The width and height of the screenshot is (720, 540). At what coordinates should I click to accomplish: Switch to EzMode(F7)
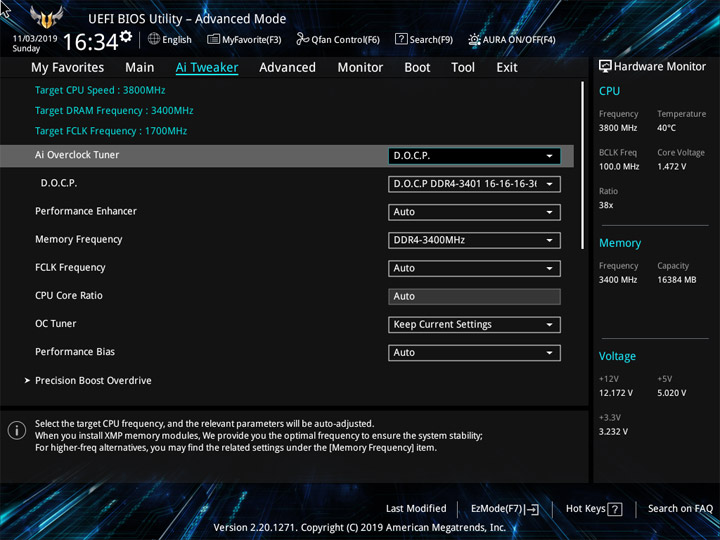pyautogui.click(x=505, y=509)
